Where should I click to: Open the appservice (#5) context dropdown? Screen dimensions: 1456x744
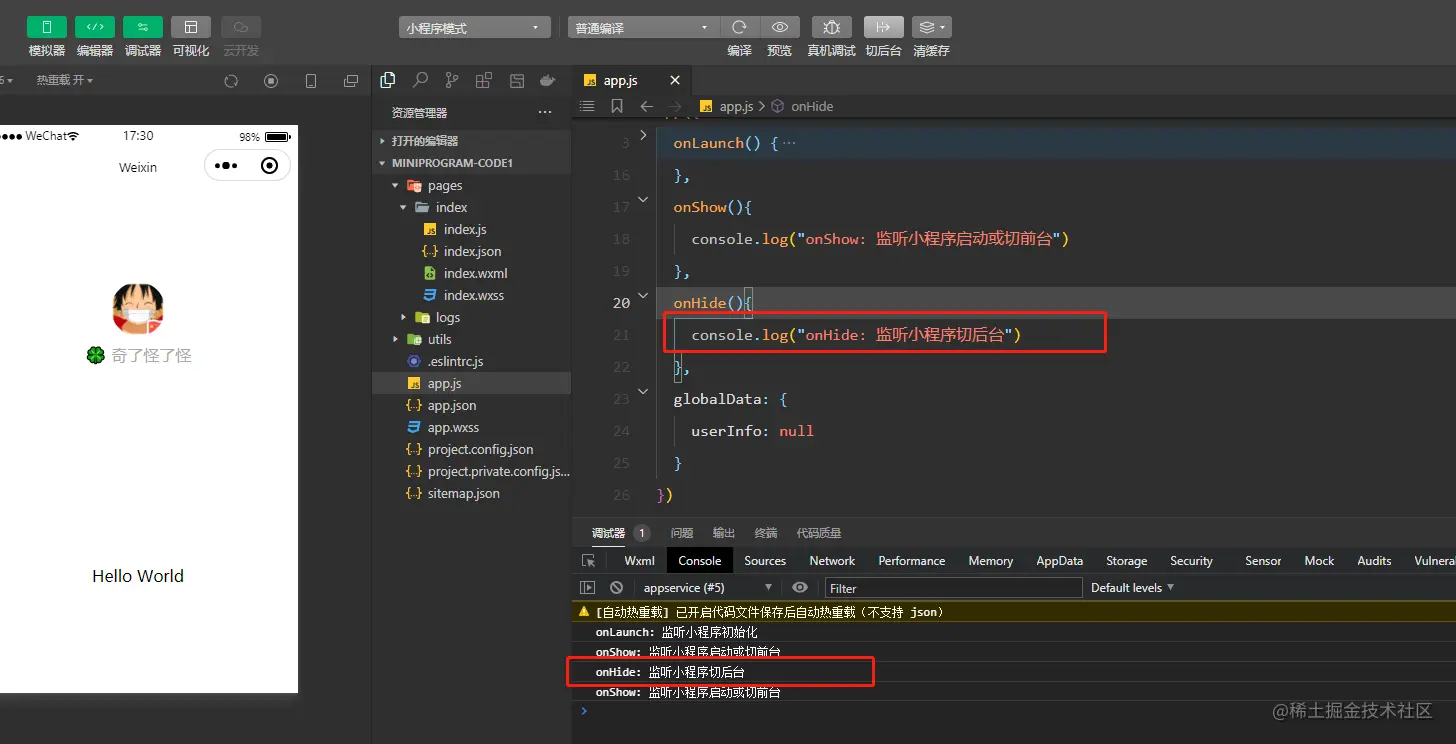[x=708, y=588]
